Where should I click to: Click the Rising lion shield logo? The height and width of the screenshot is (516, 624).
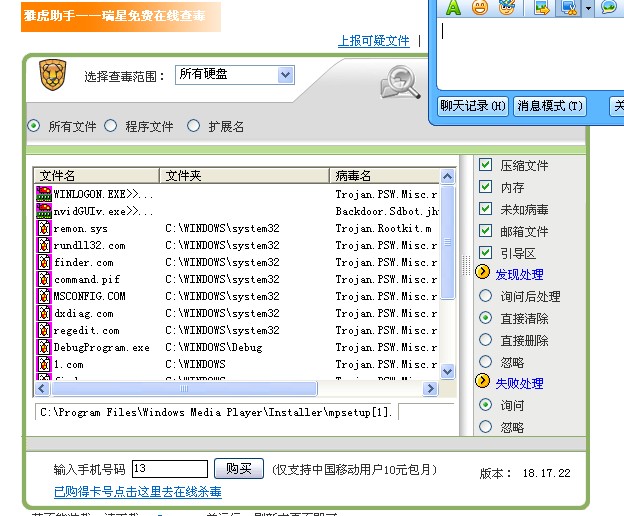pyautogui.click(x=53, y=74)
